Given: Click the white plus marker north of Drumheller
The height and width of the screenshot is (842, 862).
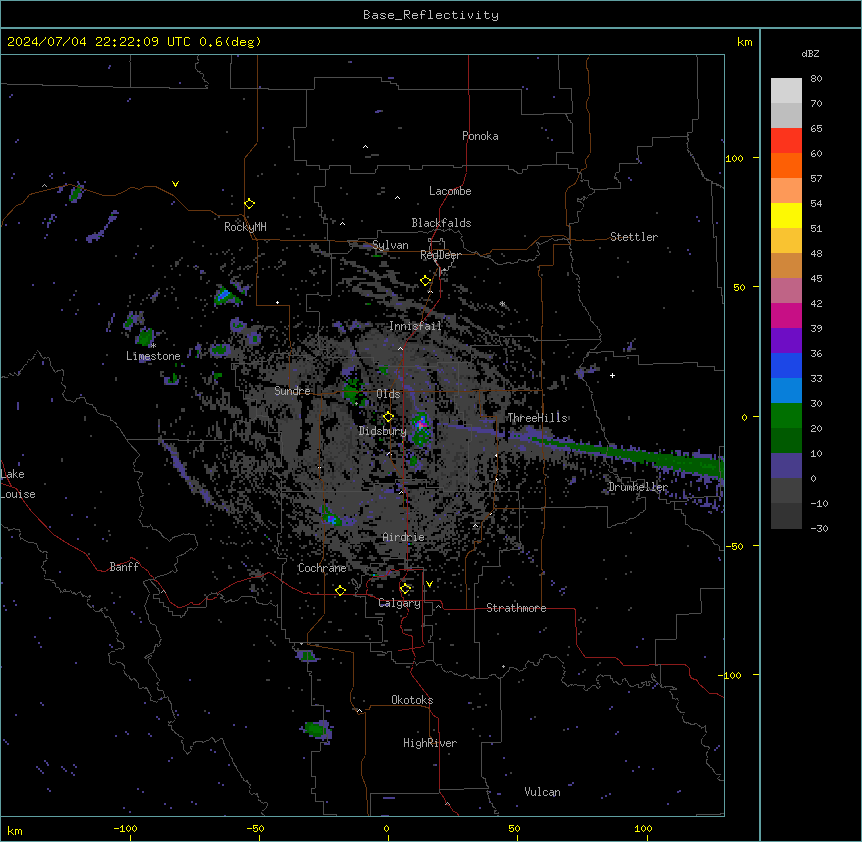Looking at the screenshot, I should pos(612,375).
